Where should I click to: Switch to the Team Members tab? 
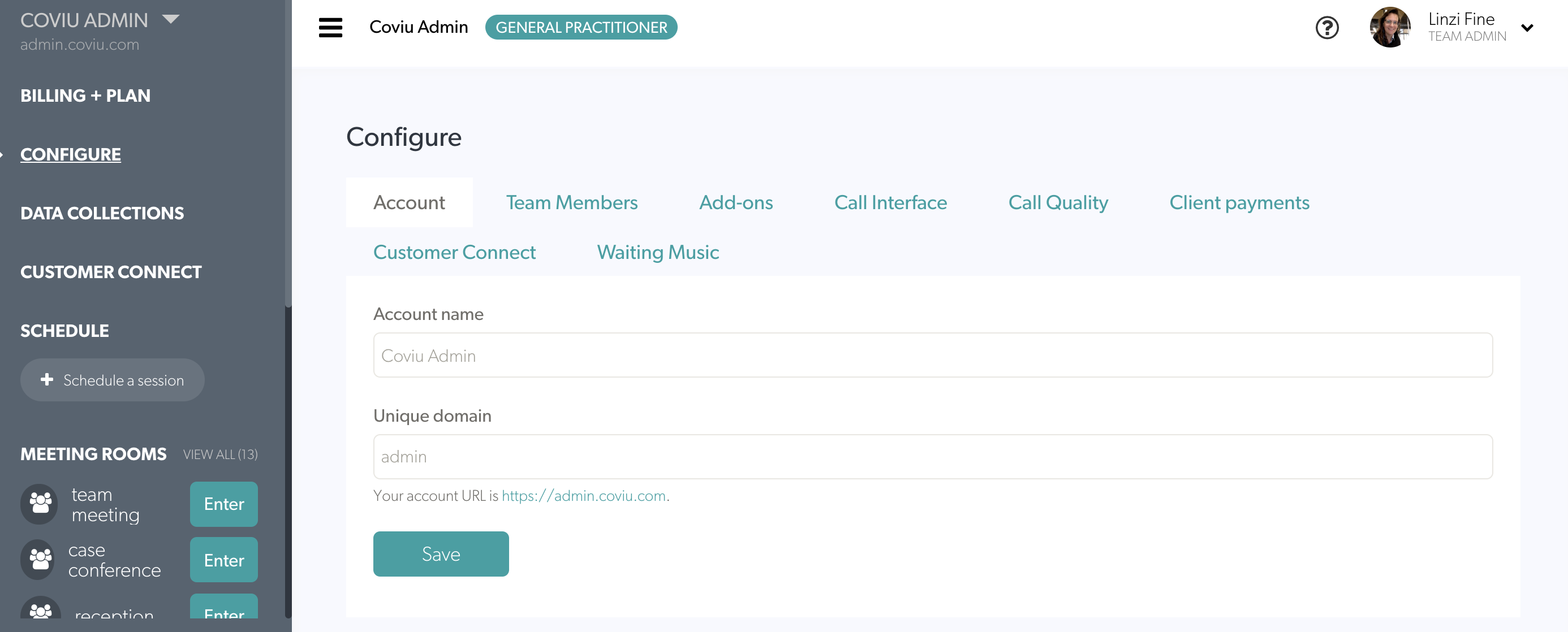(571, 202)
